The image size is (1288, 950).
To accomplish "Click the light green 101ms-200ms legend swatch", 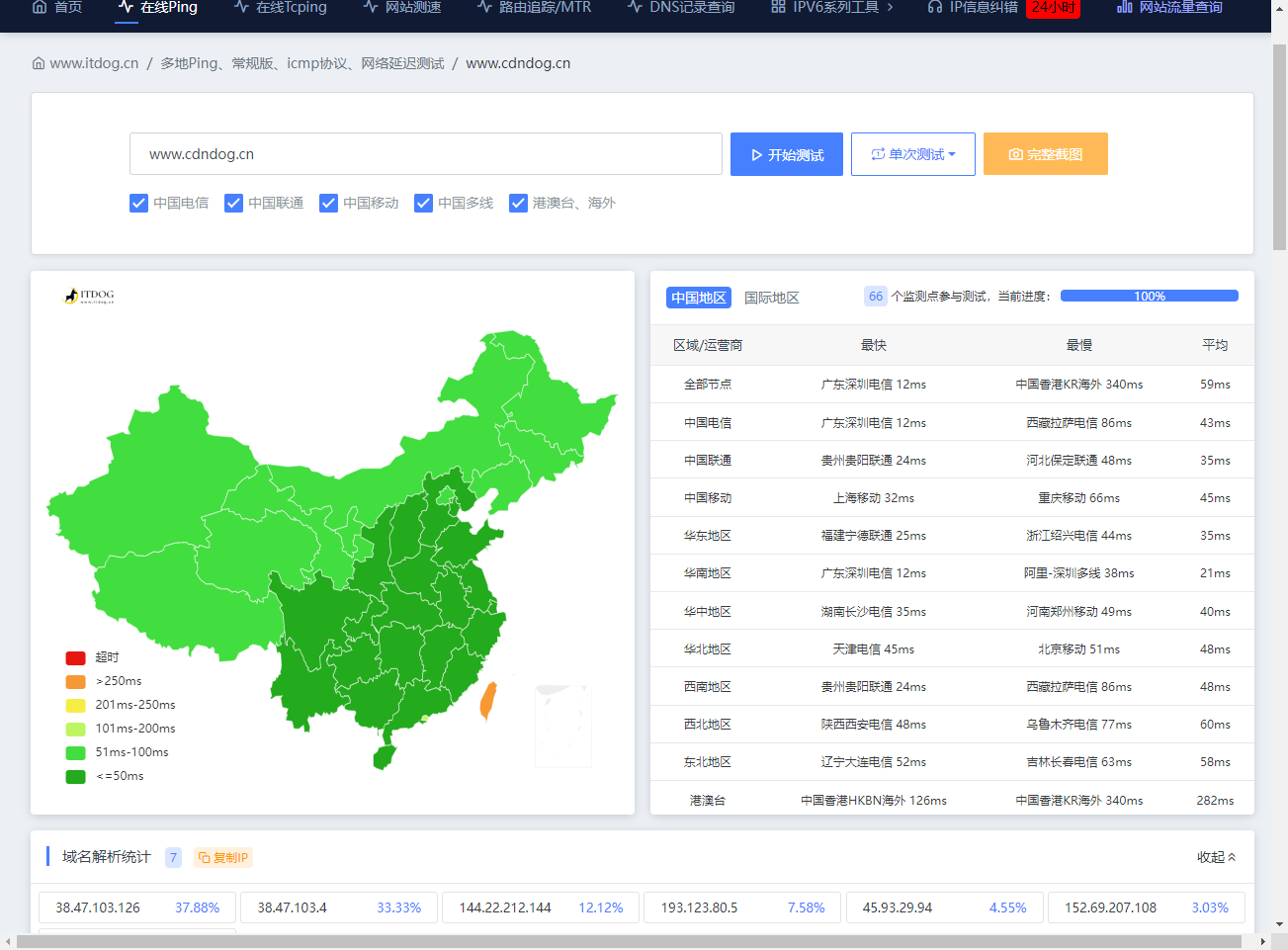I will (76, 729).
